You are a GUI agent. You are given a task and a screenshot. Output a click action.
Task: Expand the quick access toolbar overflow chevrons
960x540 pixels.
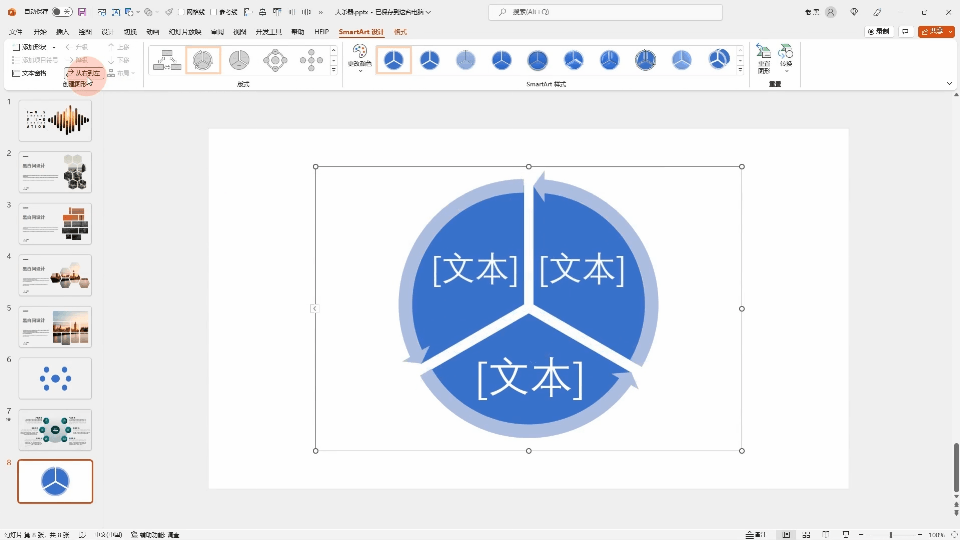[320, 12]
